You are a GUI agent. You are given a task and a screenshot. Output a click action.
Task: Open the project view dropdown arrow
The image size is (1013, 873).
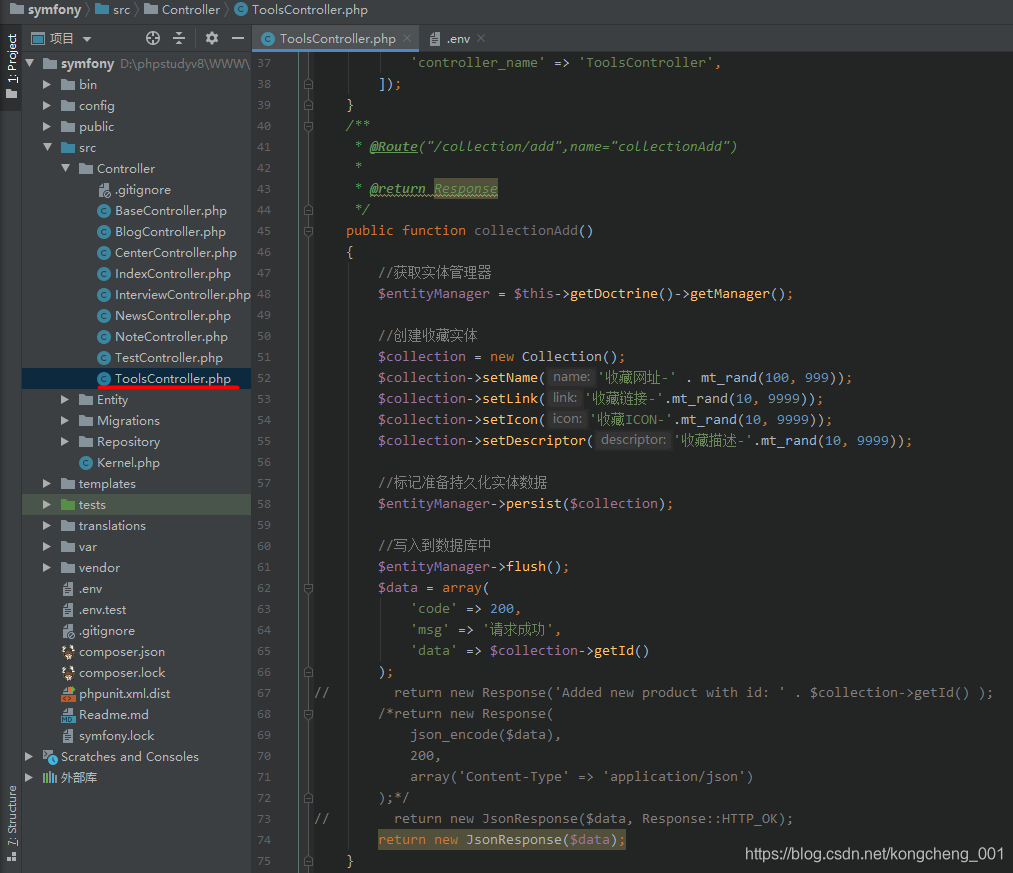click(x=87, y=39)
